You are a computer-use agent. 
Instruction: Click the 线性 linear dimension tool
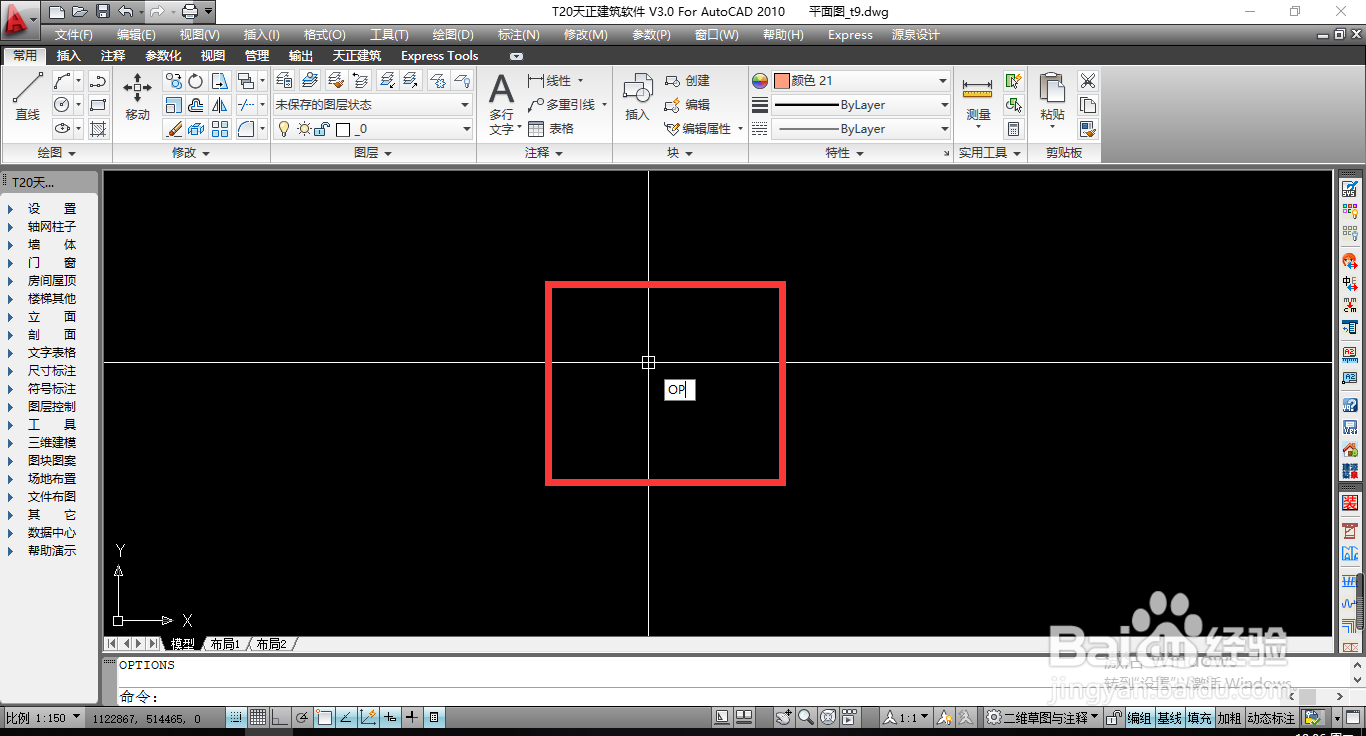coord(550,81)
